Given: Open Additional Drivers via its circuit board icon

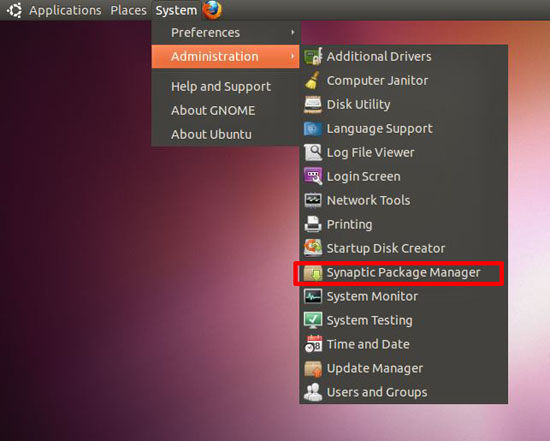Looking at the screenshot, I should [x=313, y=56].
